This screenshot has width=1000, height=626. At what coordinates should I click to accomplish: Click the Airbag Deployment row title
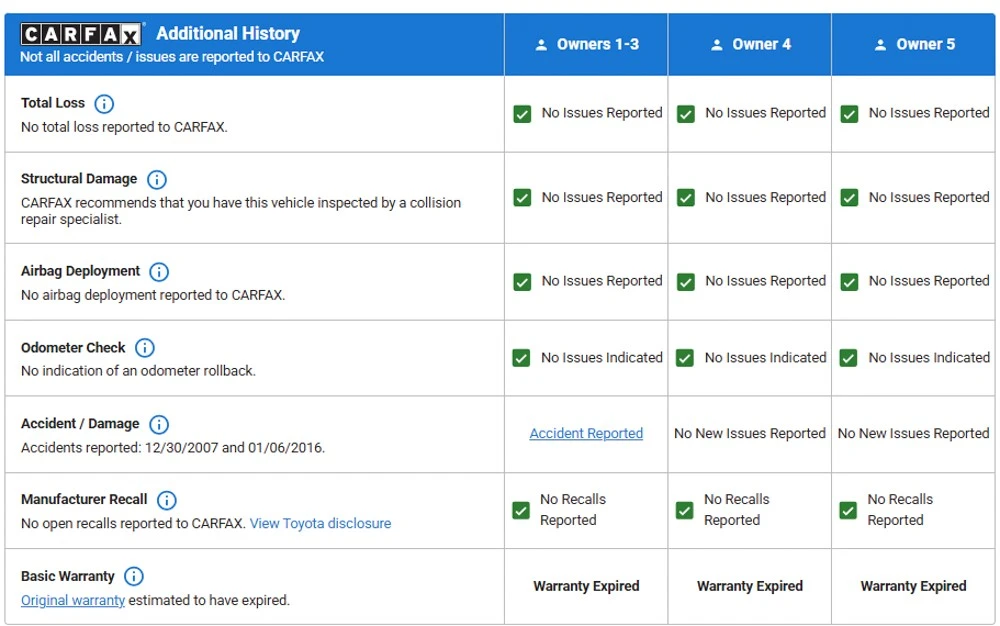[x=80, y=271]
